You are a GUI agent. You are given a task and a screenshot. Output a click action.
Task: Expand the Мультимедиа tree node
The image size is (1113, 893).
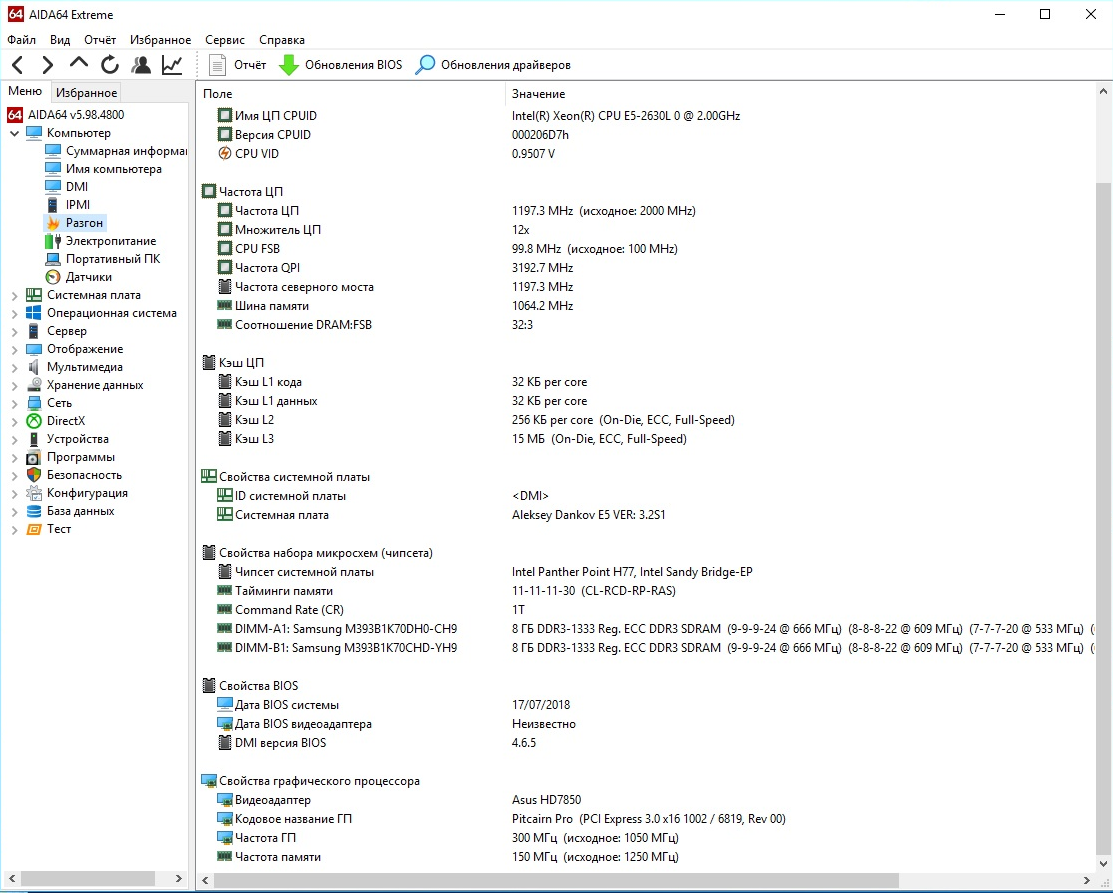(x=14, y=367)
